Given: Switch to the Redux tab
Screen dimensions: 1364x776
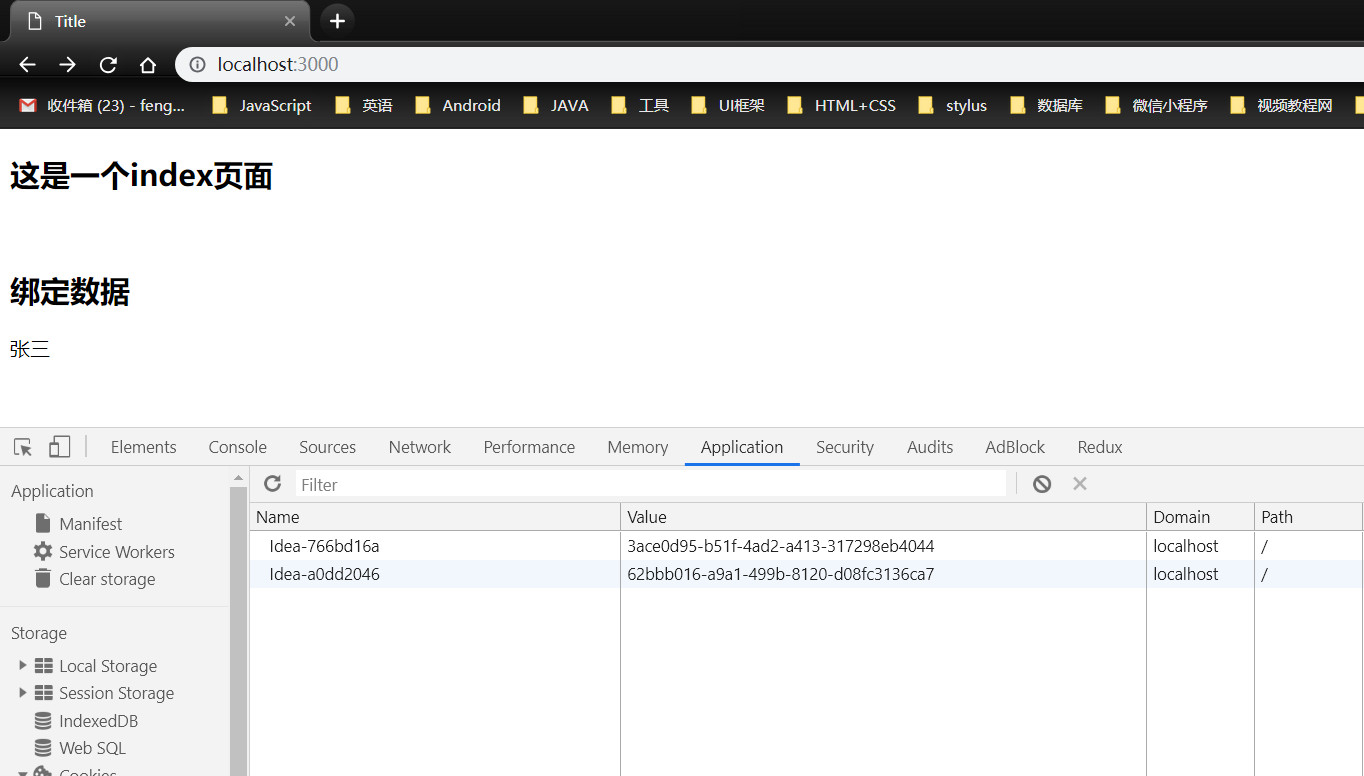Looking at the screenshot, I should [1100, 447].
